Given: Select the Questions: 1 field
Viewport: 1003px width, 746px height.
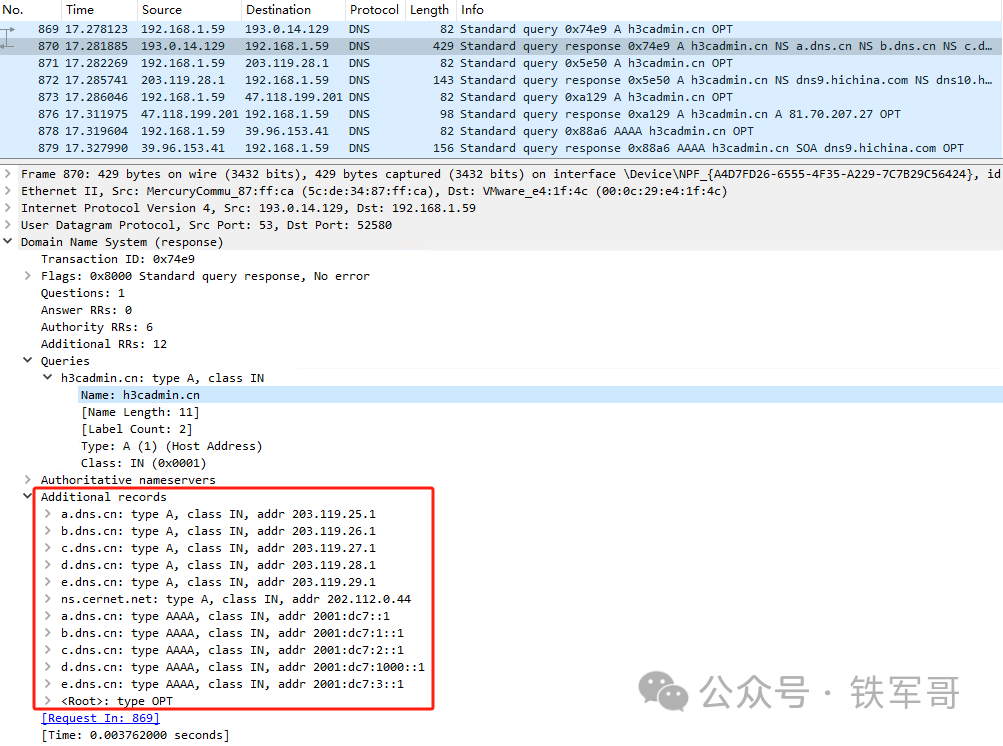Looking at the screenshot, I should tap(83, 292).
